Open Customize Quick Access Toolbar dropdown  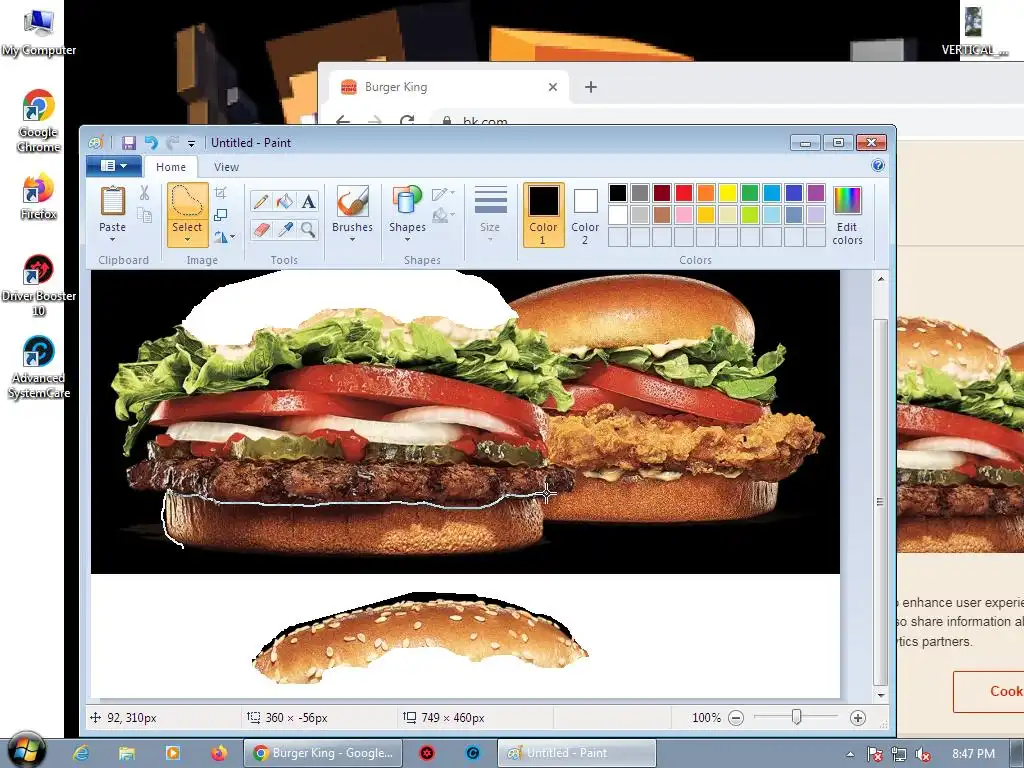click(191, 143)
